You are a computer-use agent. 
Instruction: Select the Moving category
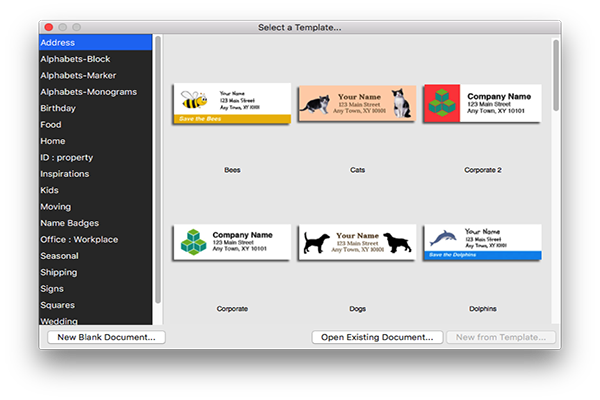pos(95,207)
